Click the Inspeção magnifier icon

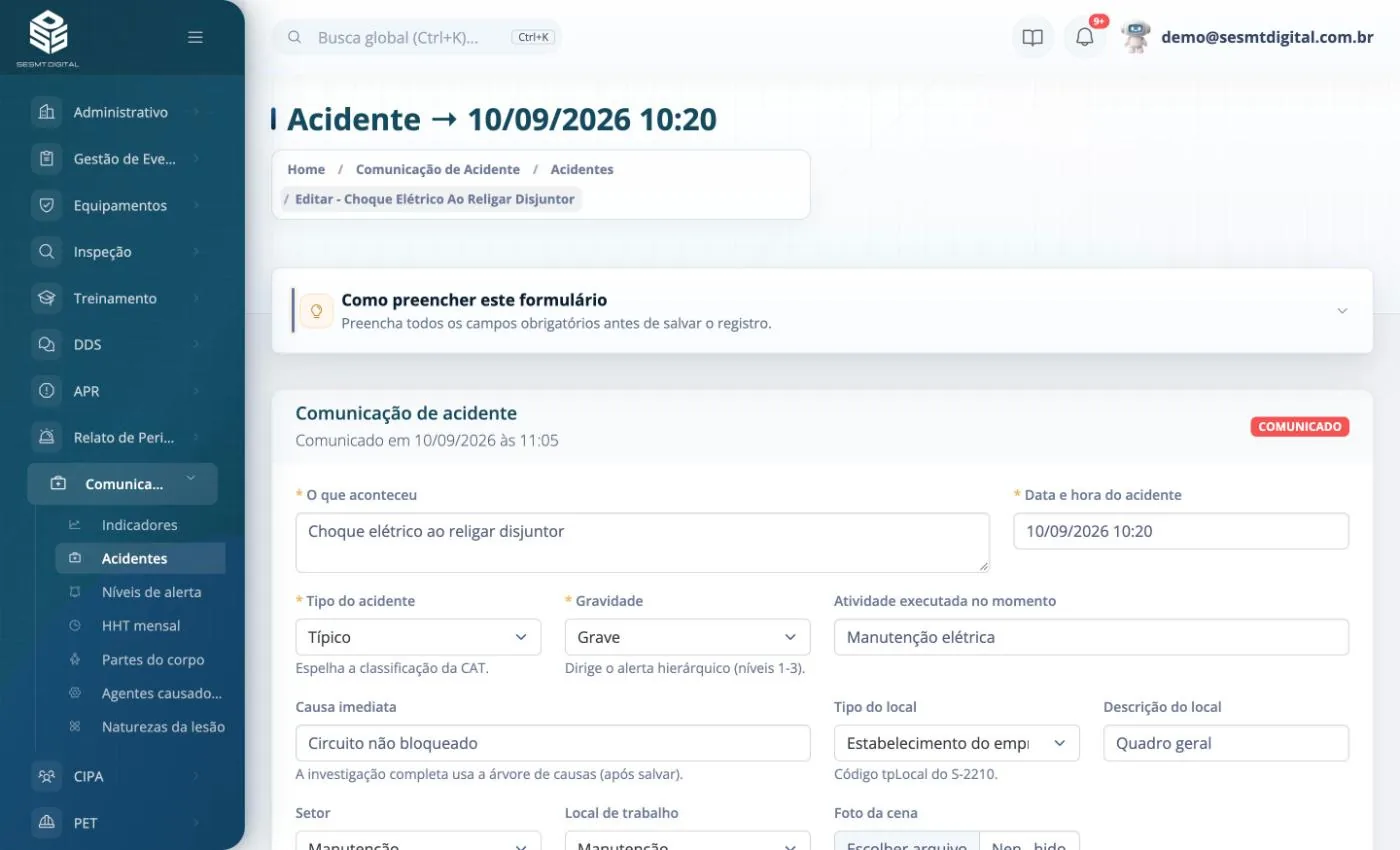point(46,251)
